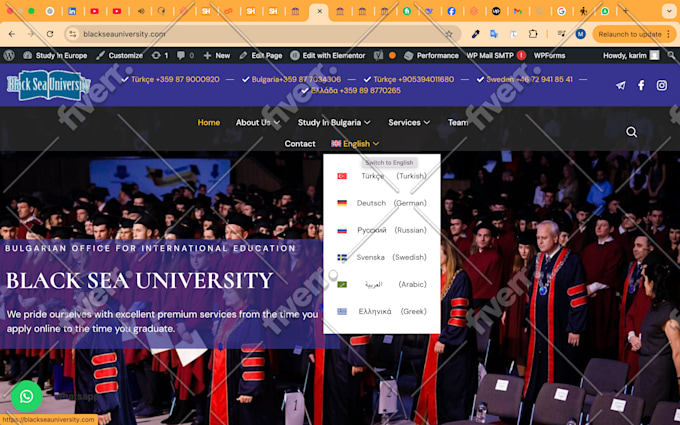Open the Instagram icon in header
The image size is (680, 425).
[661, 85]
